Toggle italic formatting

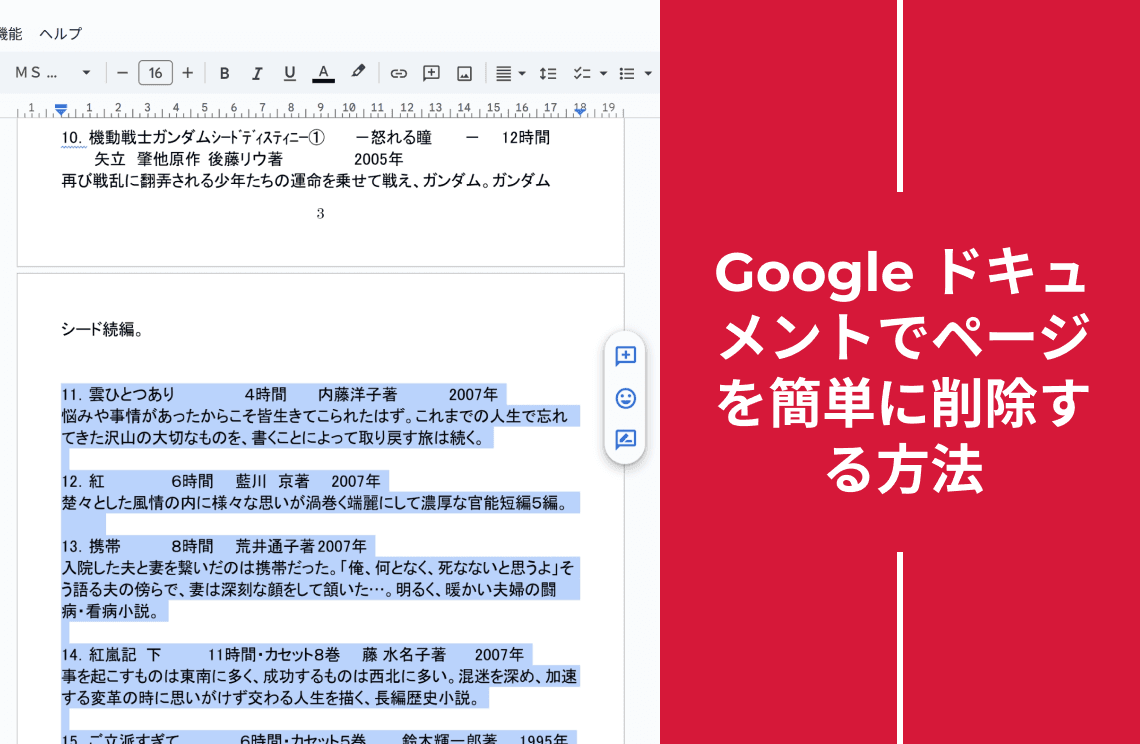pyautogui.click(x=257, y=73)
